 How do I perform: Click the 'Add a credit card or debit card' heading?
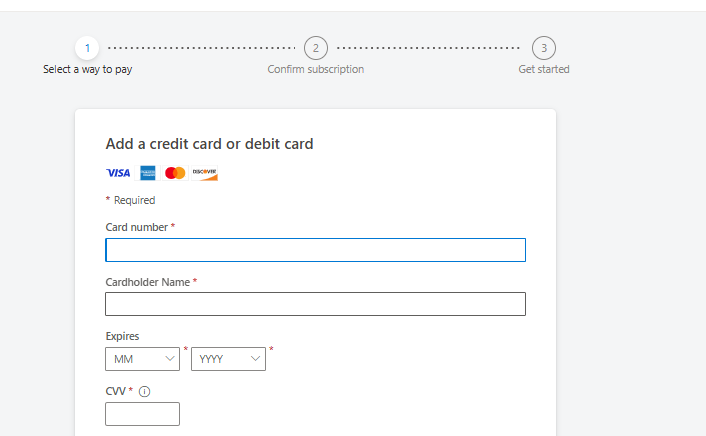click(x=209, y=144)
